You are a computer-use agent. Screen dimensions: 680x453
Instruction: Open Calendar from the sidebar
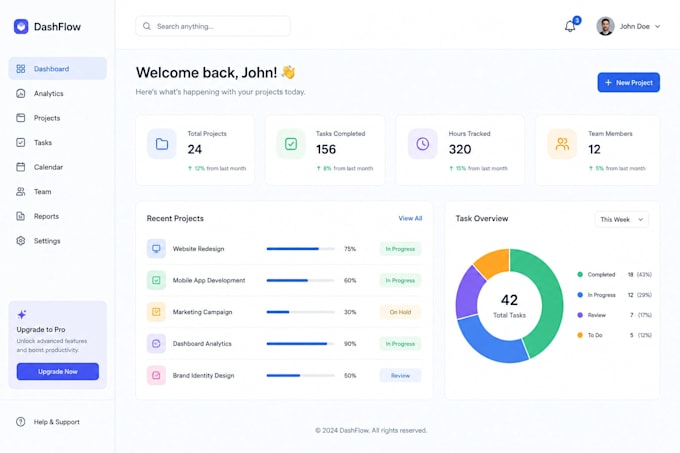coord(58,167)
